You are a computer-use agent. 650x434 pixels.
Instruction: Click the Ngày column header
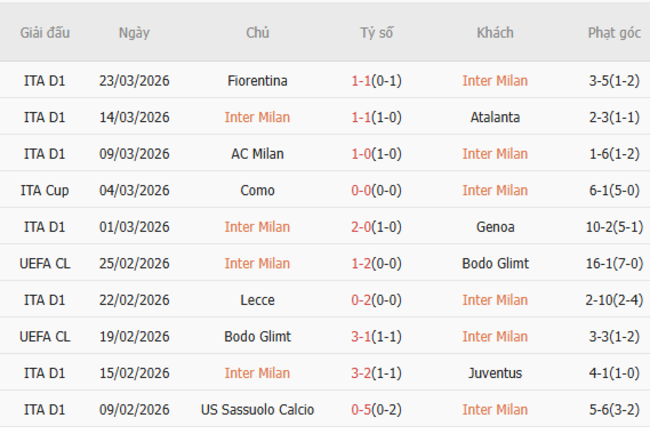coord(134,33)
